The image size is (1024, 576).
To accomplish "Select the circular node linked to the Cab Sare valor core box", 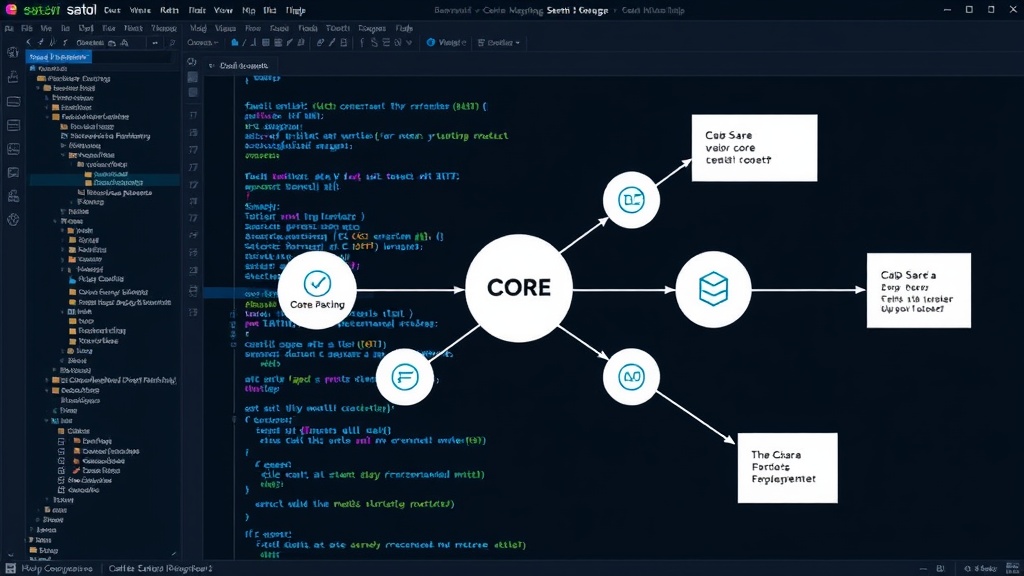I will click(x=631, y=200).
